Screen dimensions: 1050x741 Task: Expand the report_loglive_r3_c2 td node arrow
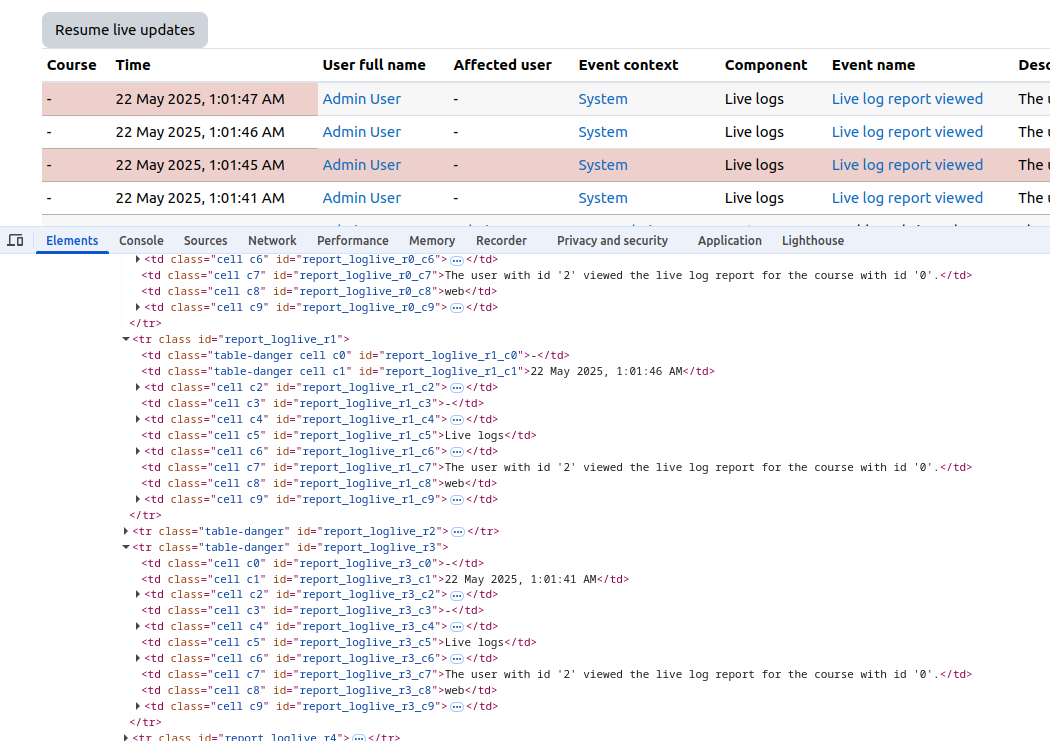click(138, 594)
